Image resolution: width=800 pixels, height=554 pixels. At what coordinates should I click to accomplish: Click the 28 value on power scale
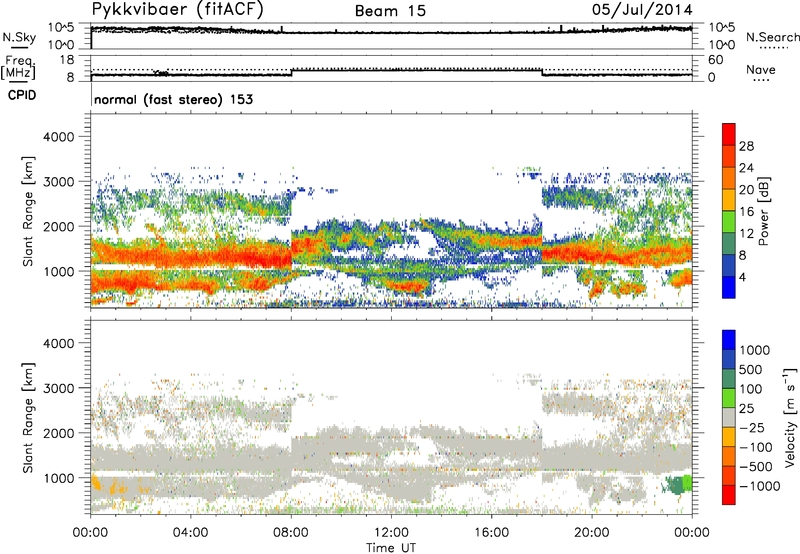click(746, 146)
